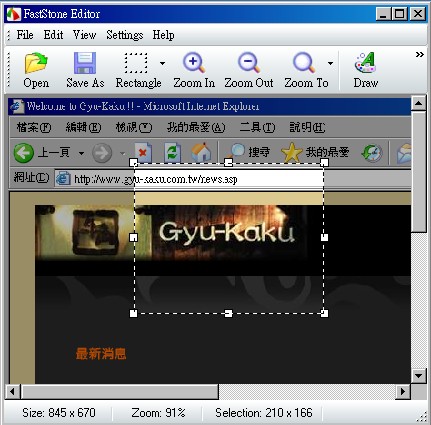431x425 pixels.
Task: Click the favorites star in captured browser
Action: [292, 152]
